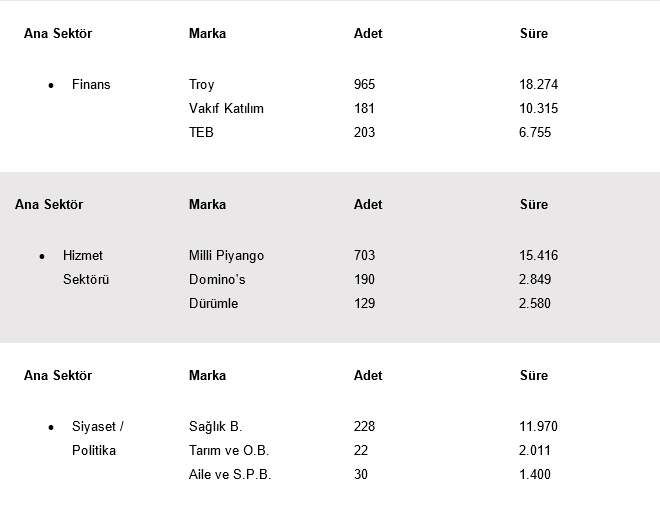Click the Aile ve S.P.B. entry
The width and height of the screenshot is (660, 512).
pyautogui.click(x=230, y=475)
